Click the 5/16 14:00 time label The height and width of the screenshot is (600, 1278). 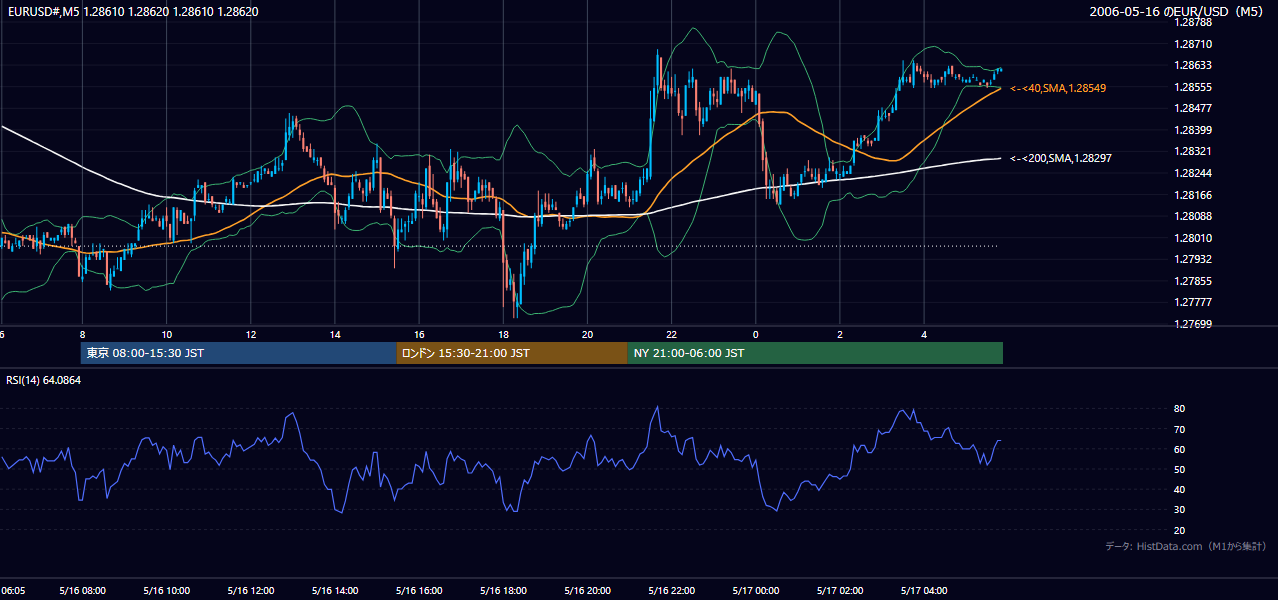[334, 591]
